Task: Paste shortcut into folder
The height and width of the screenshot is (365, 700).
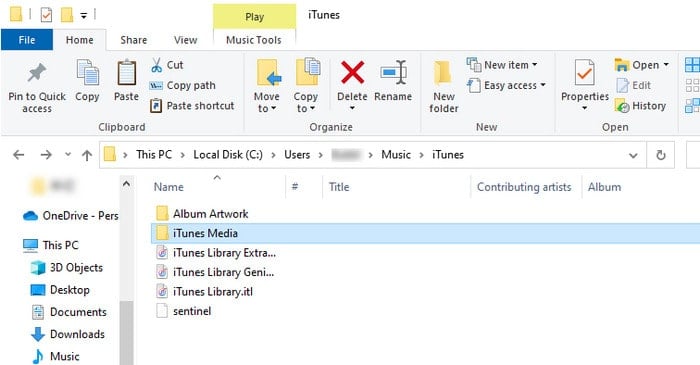Action: pos(192,106)
